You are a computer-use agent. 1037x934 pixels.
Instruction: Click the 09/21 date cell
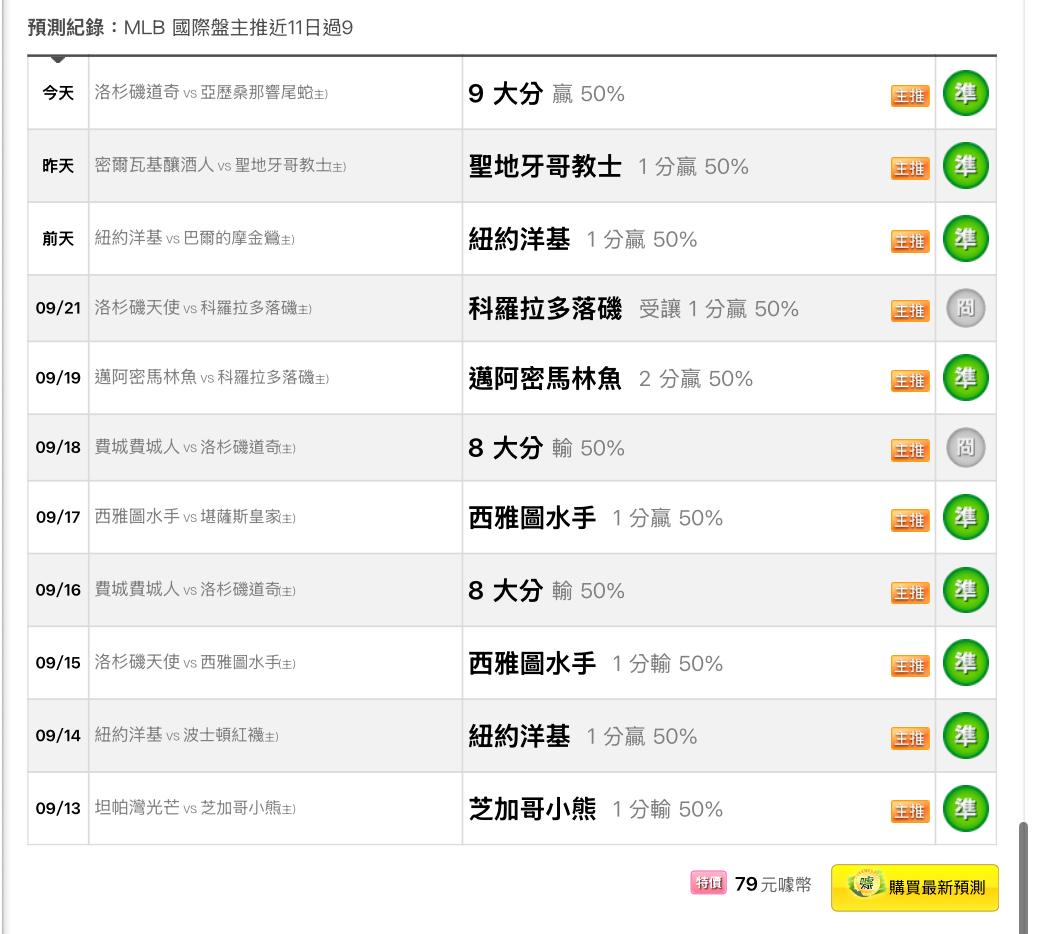(x=58, y=308)
